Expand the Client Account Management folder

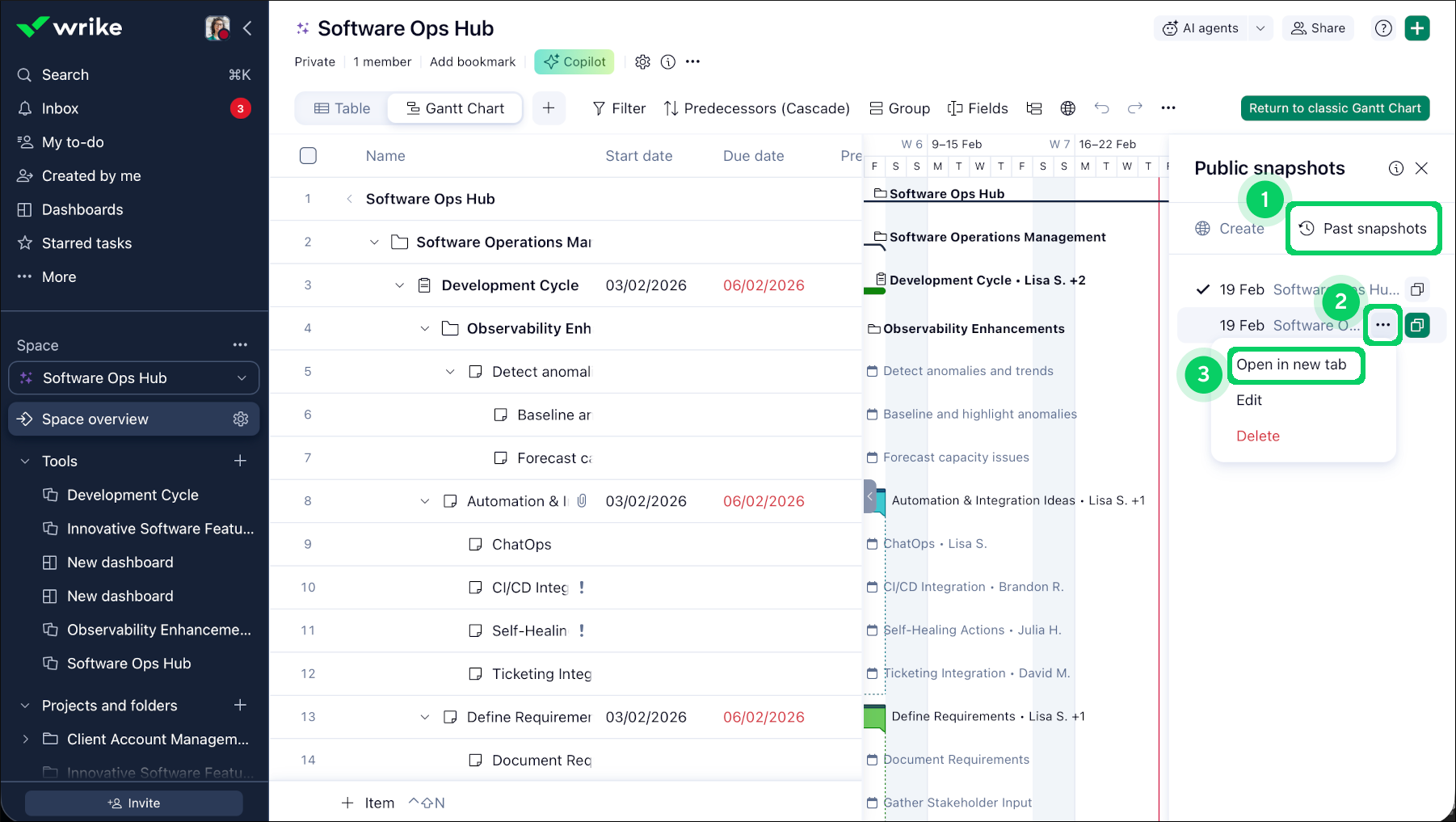pyautogui.click(x=25, y=739)
